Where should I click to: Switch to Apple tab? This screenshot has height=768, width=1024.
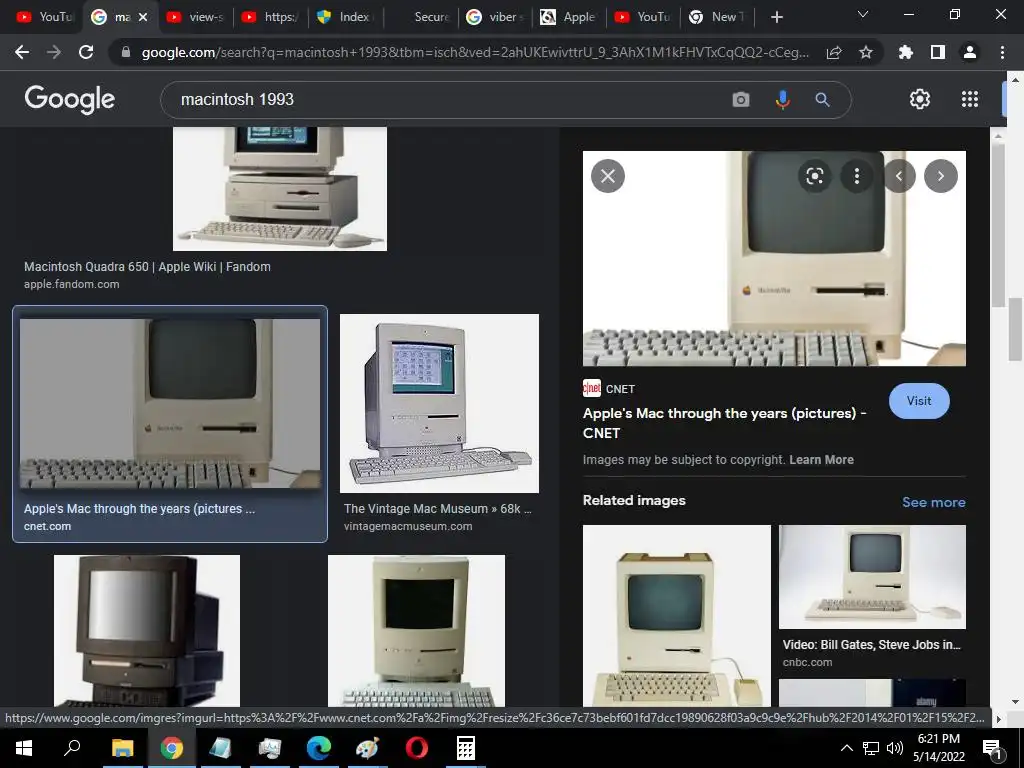pyautogui.click(x=569, y=17)
